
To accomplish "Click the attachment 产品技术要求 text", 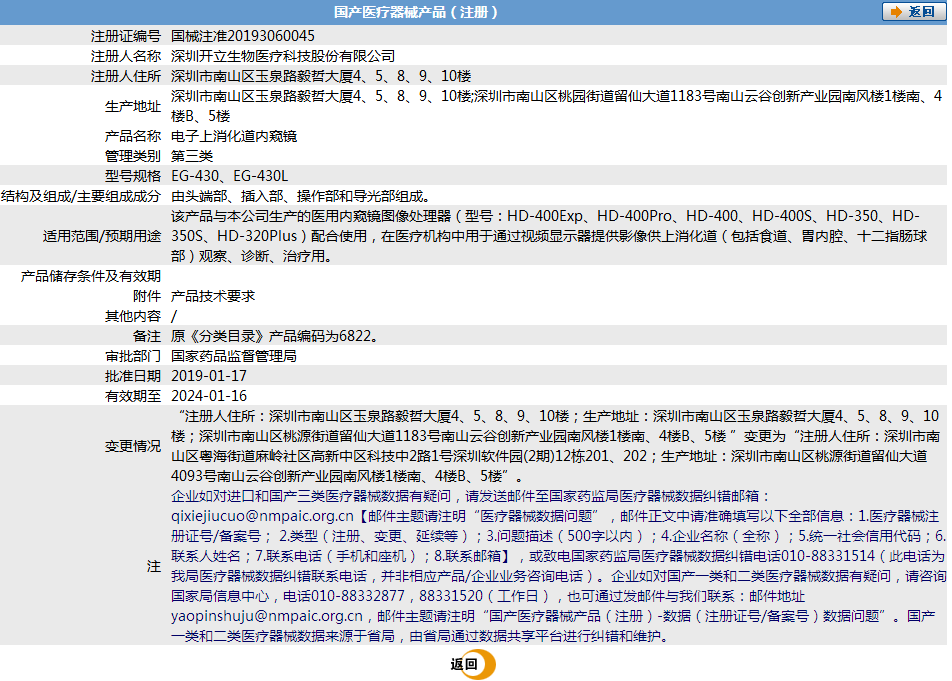I will click(x=213, y=296).
